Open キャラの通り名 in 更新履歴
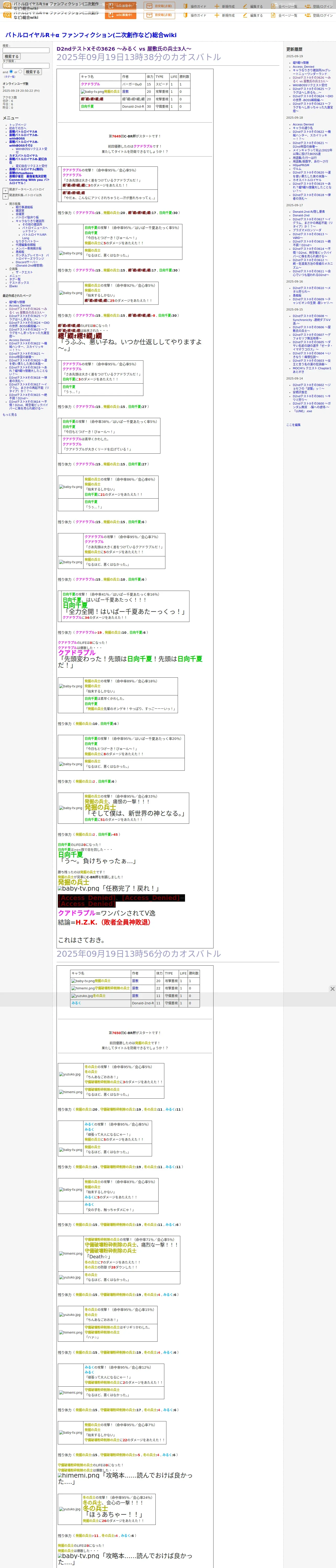The height and width of the screenshot is (1568, 336). [x=303, y=128]
